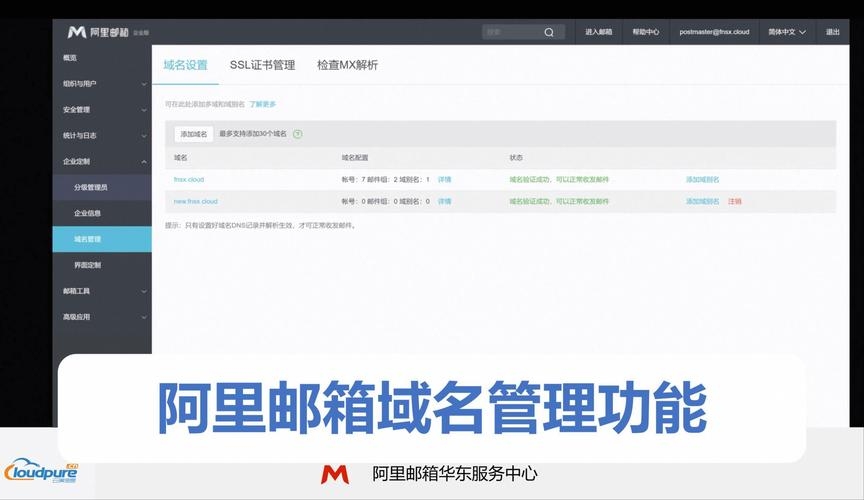Open 概览 in the sidebar

pos(70,58)
